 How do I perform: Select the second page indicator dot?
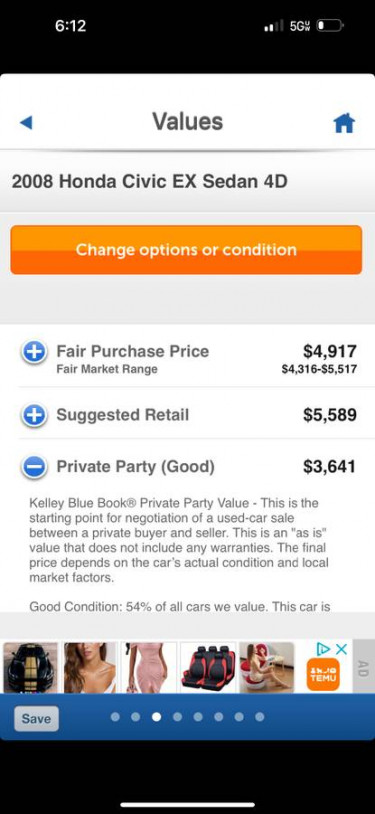pyautogui.click(x=136, y=717)
